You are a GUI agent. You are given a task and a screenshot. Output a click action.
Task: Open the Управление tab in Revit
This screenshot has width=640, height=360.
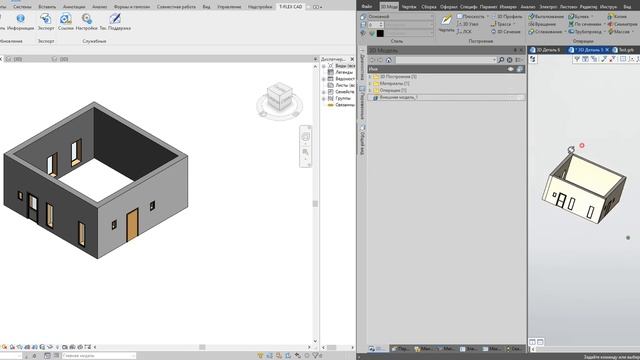[x=229, y=7]
